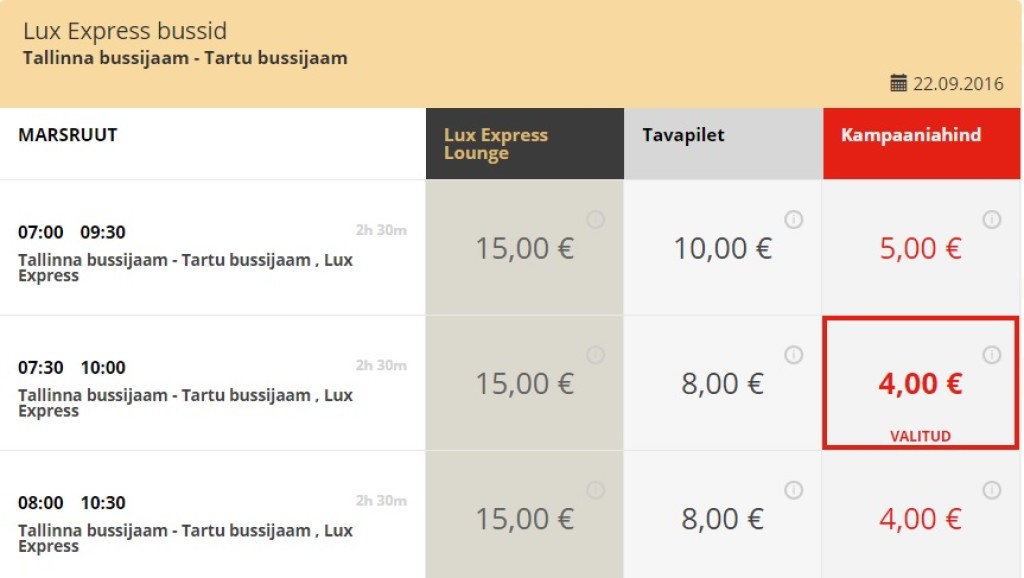The height and width of the screenshot is (578, 1024).
Task: Choose 8,00 € Tavapilet fare for 07:30 departure
Action: [x=722, y=384]
